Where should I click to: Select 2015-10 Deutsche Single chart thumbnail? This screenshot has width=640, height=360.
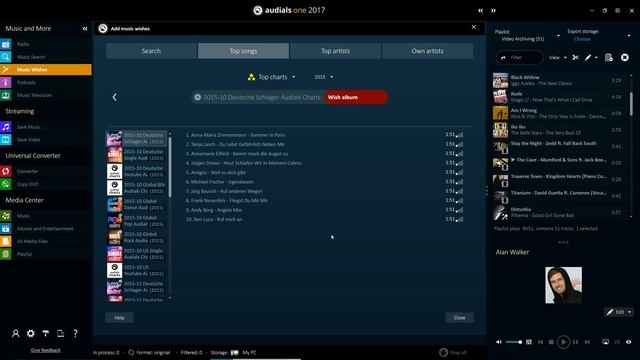(115, 155)
